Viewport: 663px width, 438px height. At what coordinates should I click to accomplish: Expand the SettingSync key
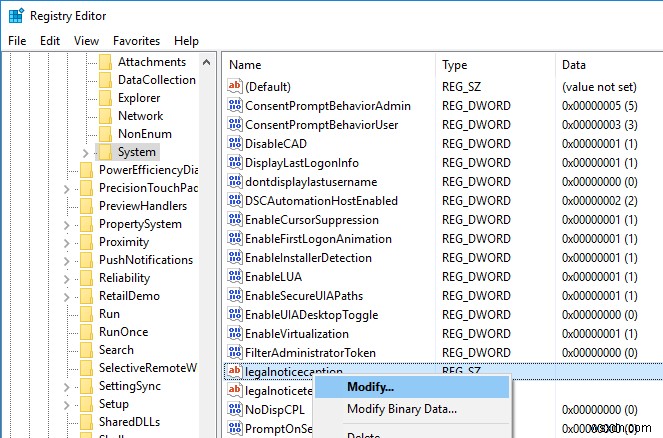click(x=66, y=387)
